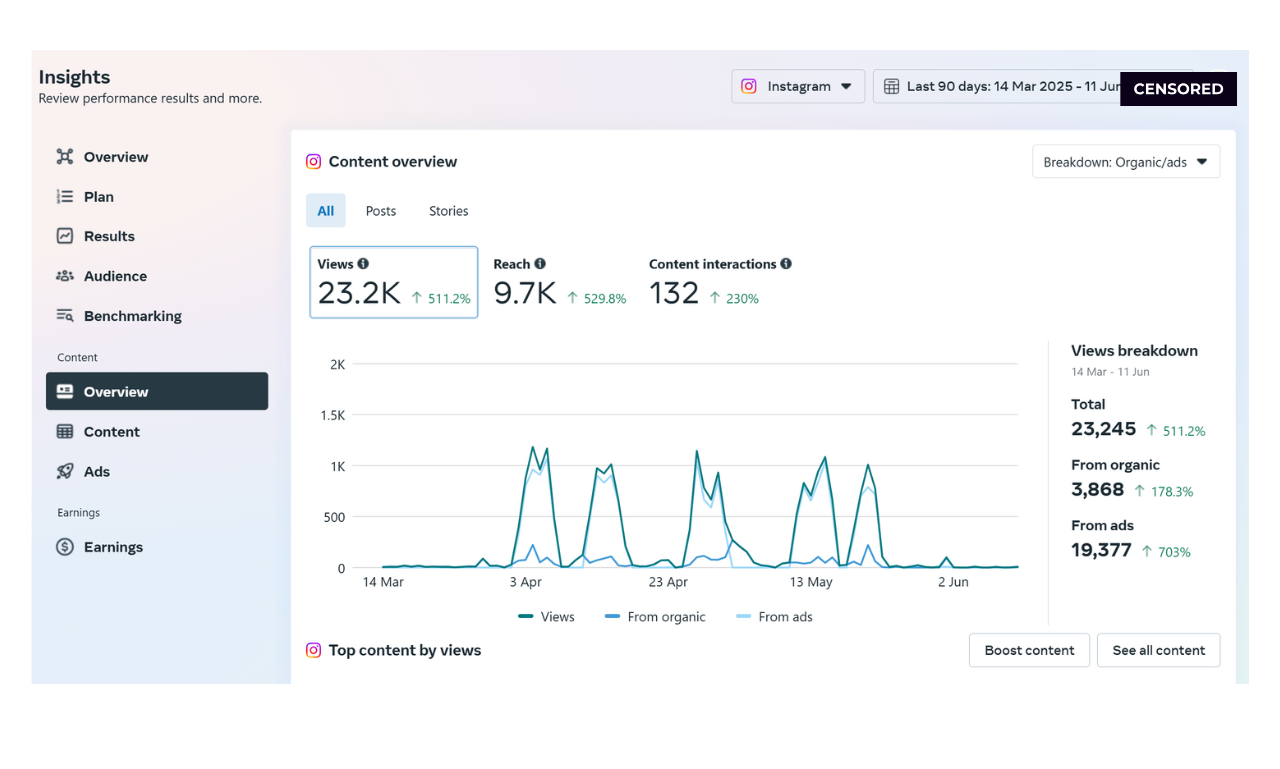Click the Overview icon in sidebar top
The width and height of the screenshot is (1280, 769).
pyautogui.click(x=65, y=157)
